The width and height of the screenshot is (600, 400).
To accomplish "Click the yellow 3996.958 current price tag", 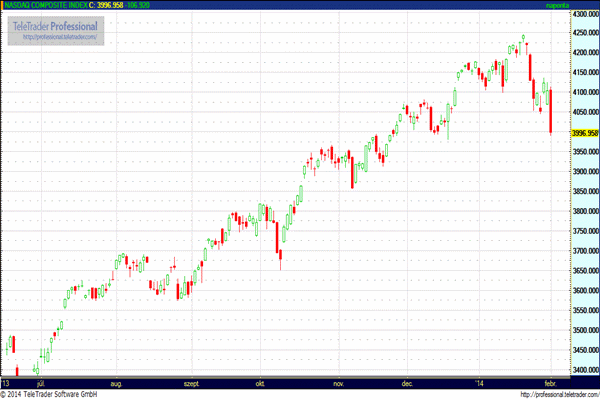I will tap(585, 133).
